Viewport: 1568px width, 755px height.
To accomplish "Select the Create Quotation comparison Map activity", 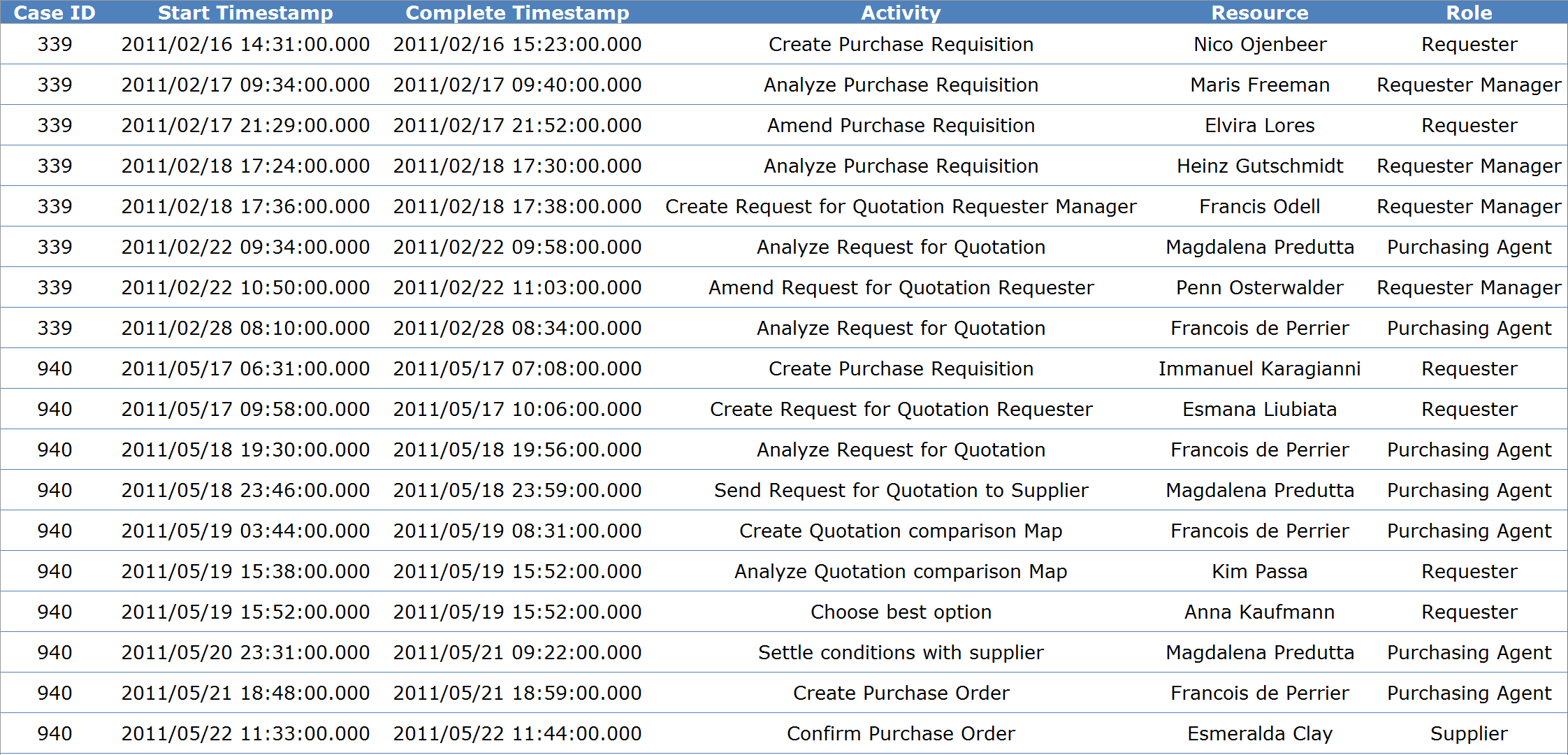I will pos(901,531).
